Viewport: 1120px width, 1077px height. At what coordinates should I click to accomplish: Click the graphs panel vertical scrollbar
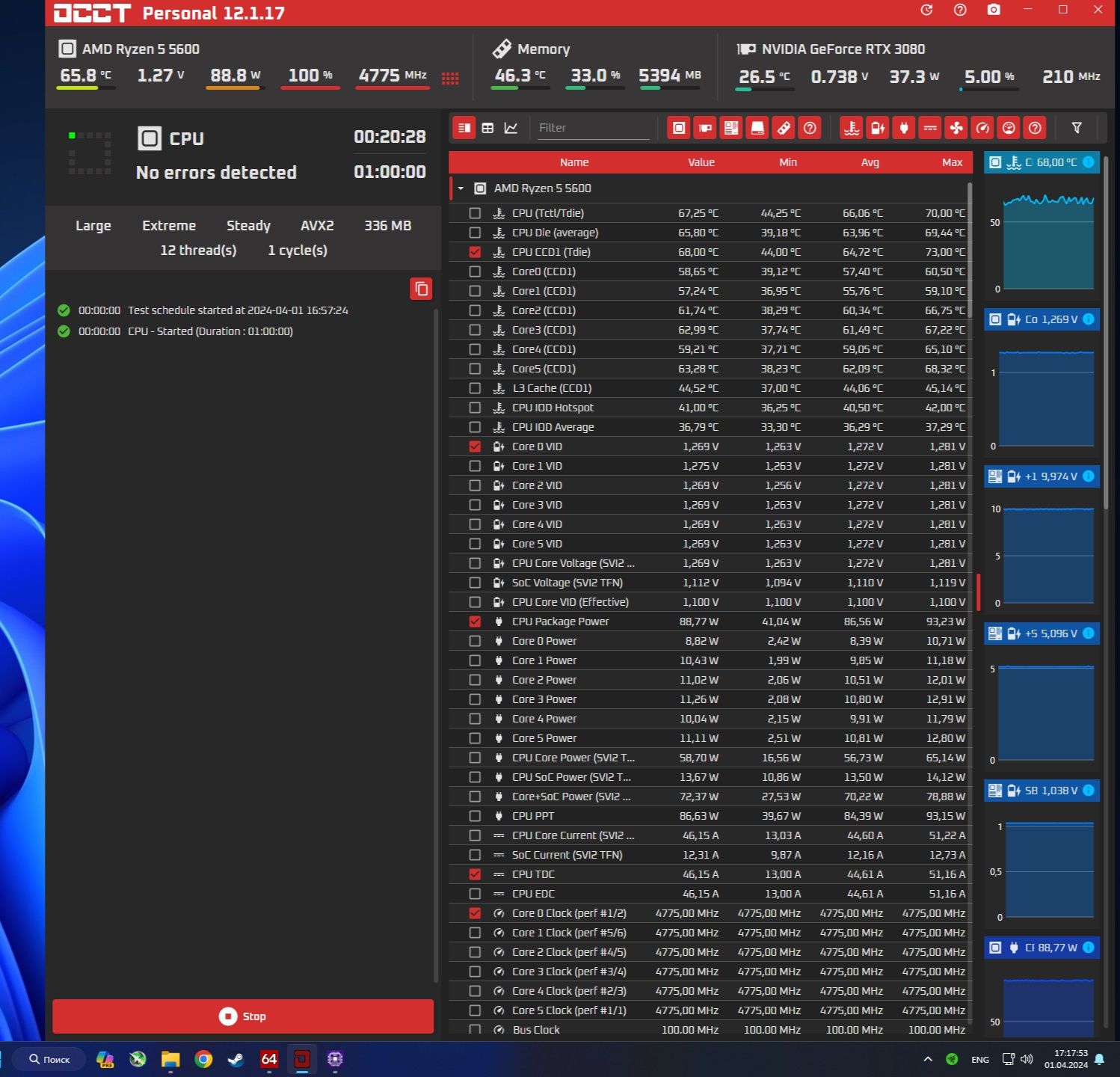pyautogui.click(x=1106, y=333)
